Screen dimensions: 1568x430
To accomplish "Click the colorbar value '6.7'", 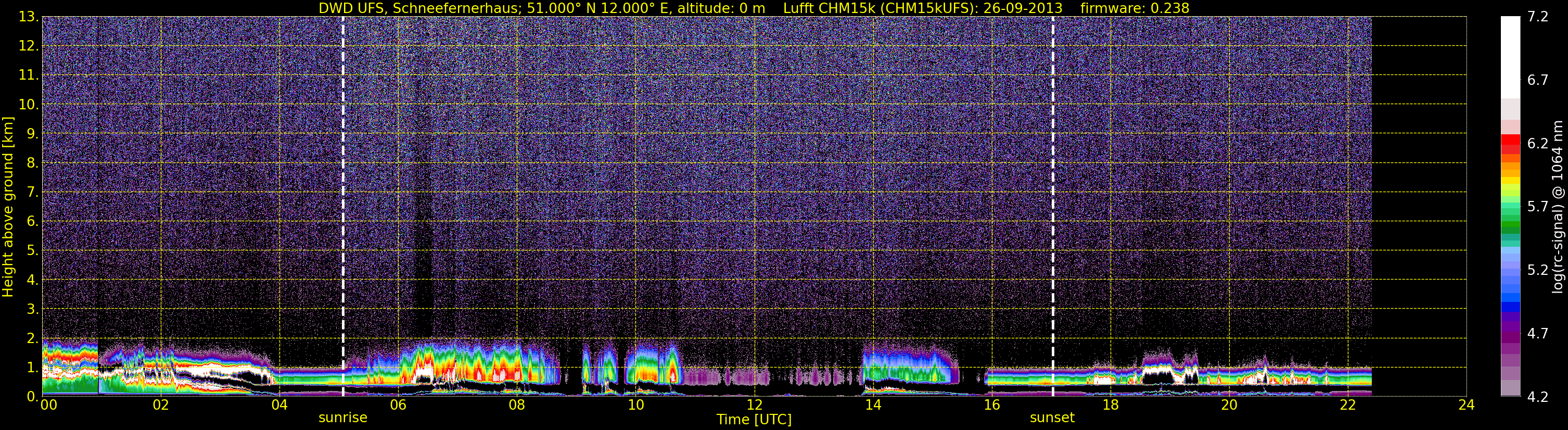I will [1538, 80].
